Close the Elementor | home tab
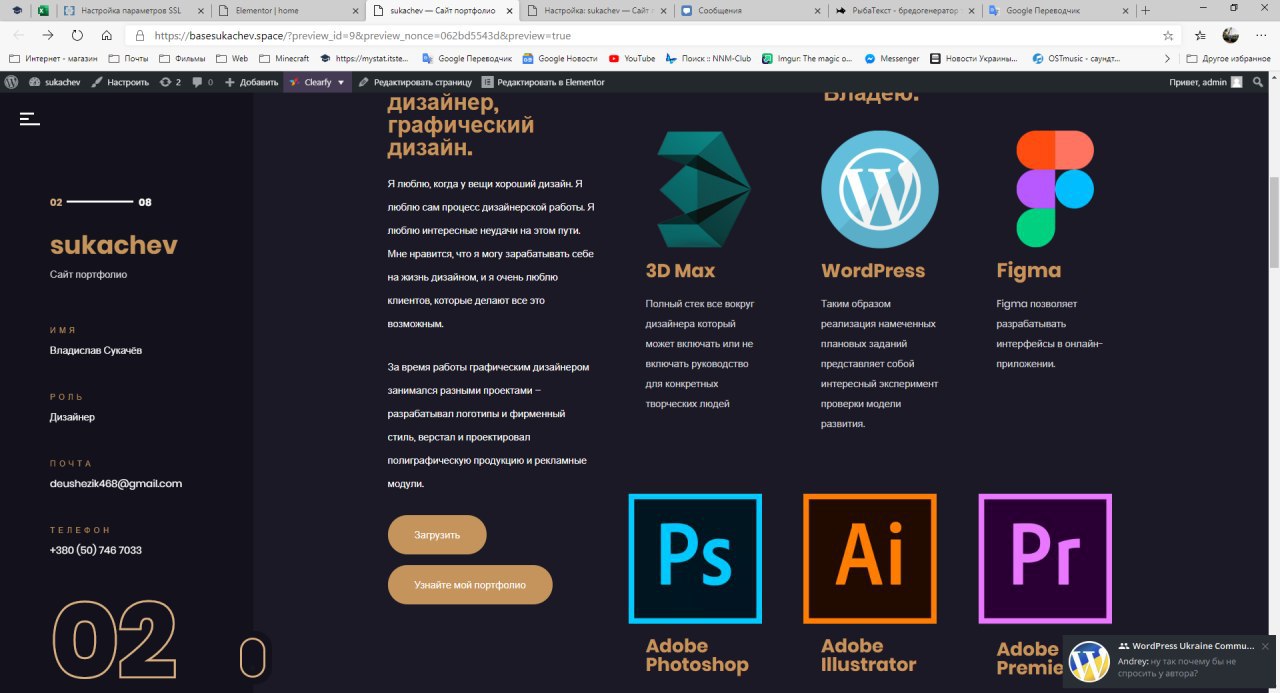The image size is (1280, 693). point(353,10)
